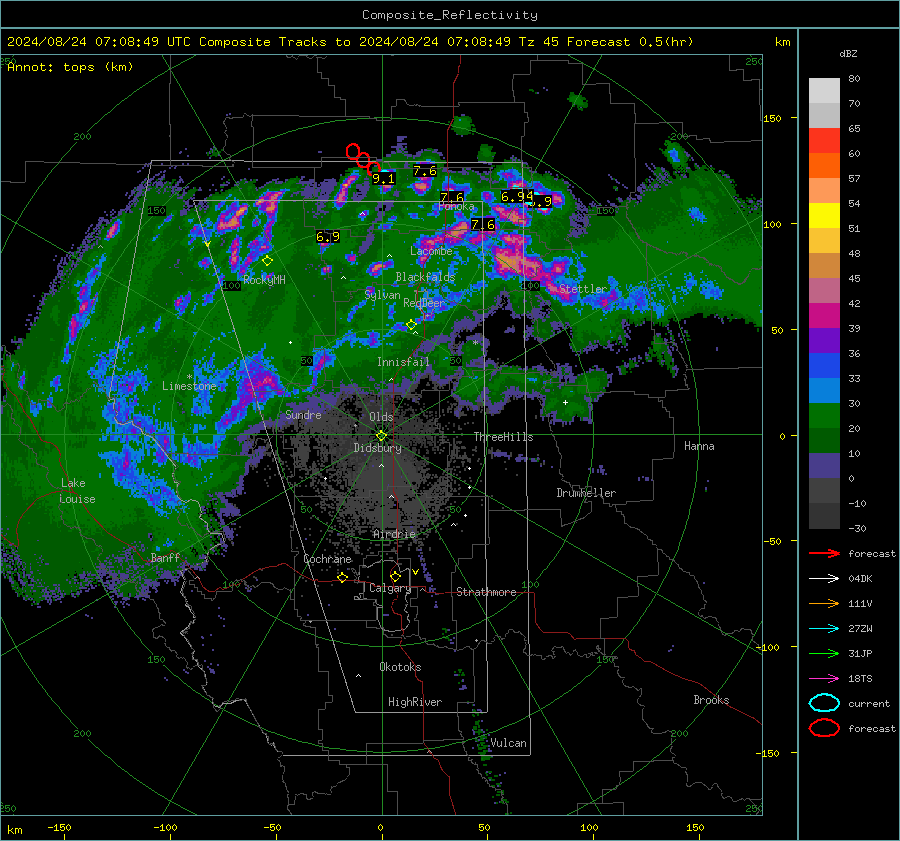Select the northernmost red forecast track circle
The height and width of the screenshot is (841, 900).
coord(353,151)
